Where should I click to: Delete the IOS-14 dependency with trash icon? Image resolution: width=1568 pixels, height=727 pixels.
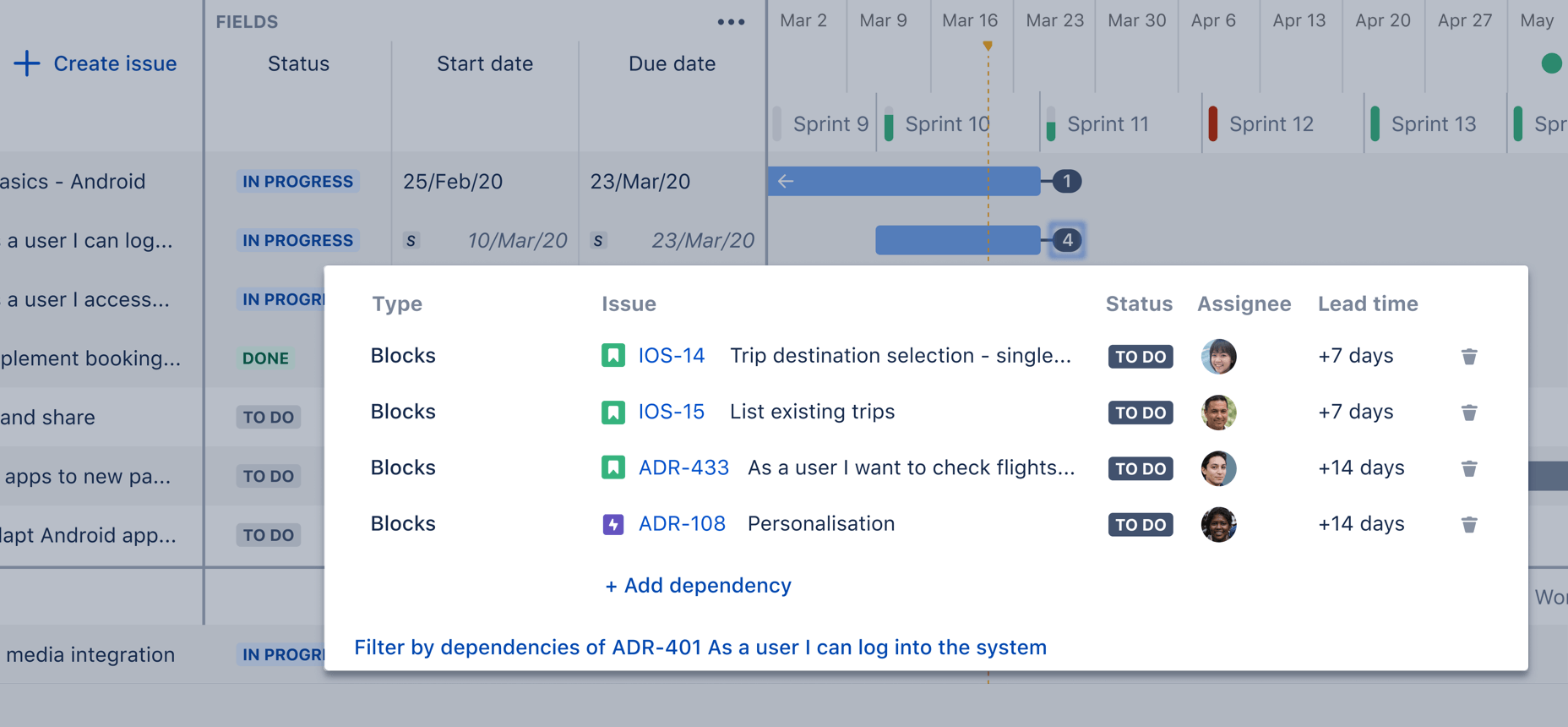click(x=1469, y=357)
